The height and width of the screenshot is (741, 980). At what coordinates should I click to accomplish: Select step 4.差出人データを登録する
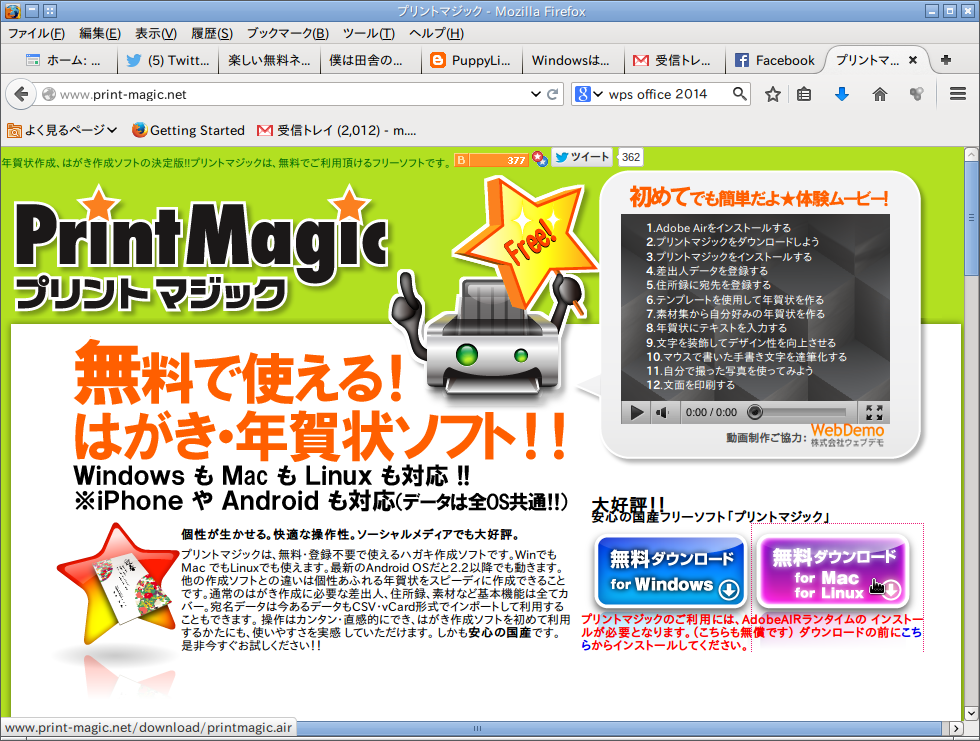707,271
